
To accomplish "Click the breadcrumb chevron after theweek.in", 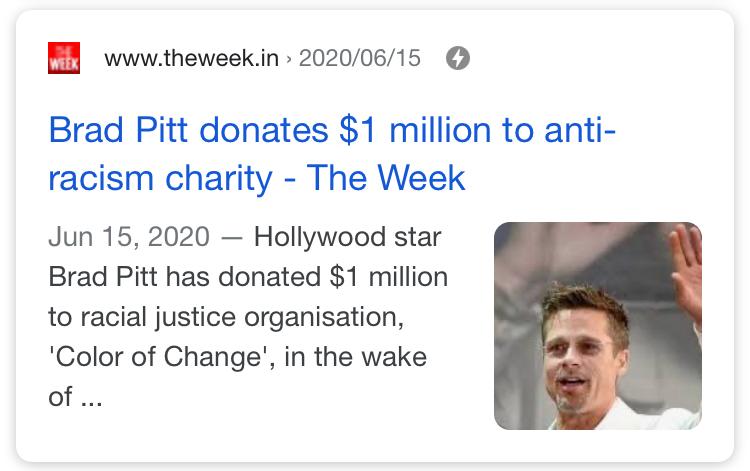I will (x=289, y=59).
